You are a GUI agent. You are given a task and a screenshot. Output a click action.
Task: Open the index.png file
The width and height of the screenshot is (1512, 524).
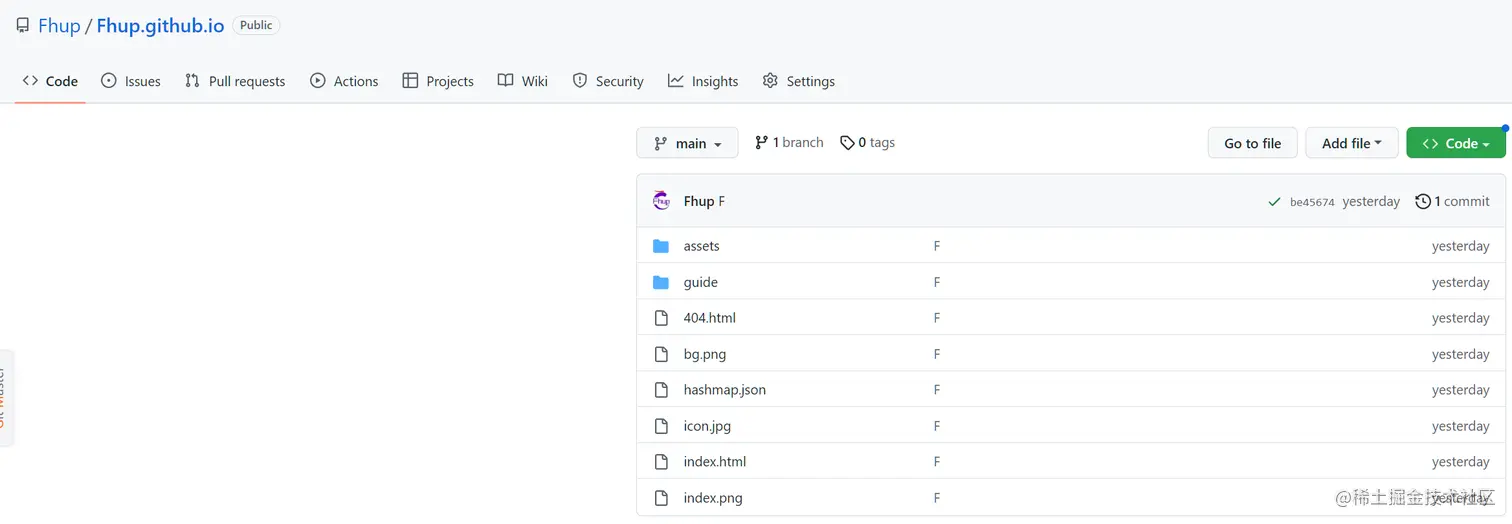713,498
